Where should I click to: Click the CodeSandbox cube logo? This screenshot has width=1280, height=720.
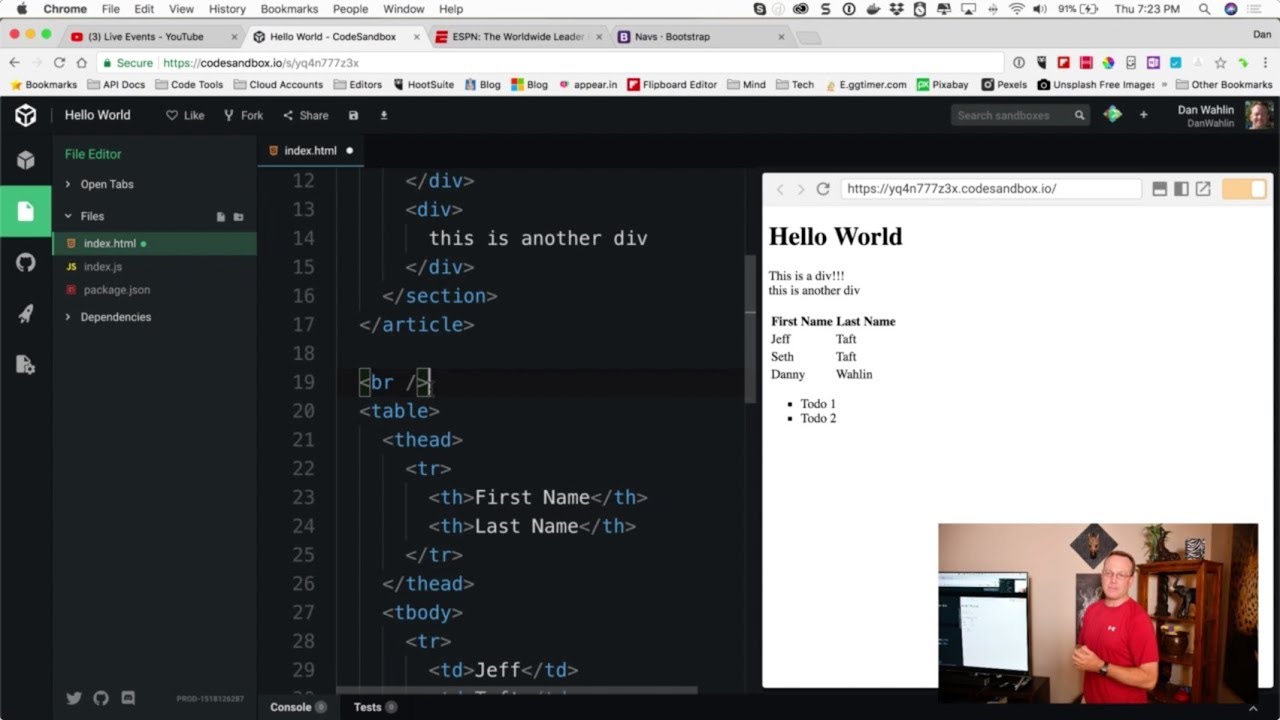tap(26, 115)
